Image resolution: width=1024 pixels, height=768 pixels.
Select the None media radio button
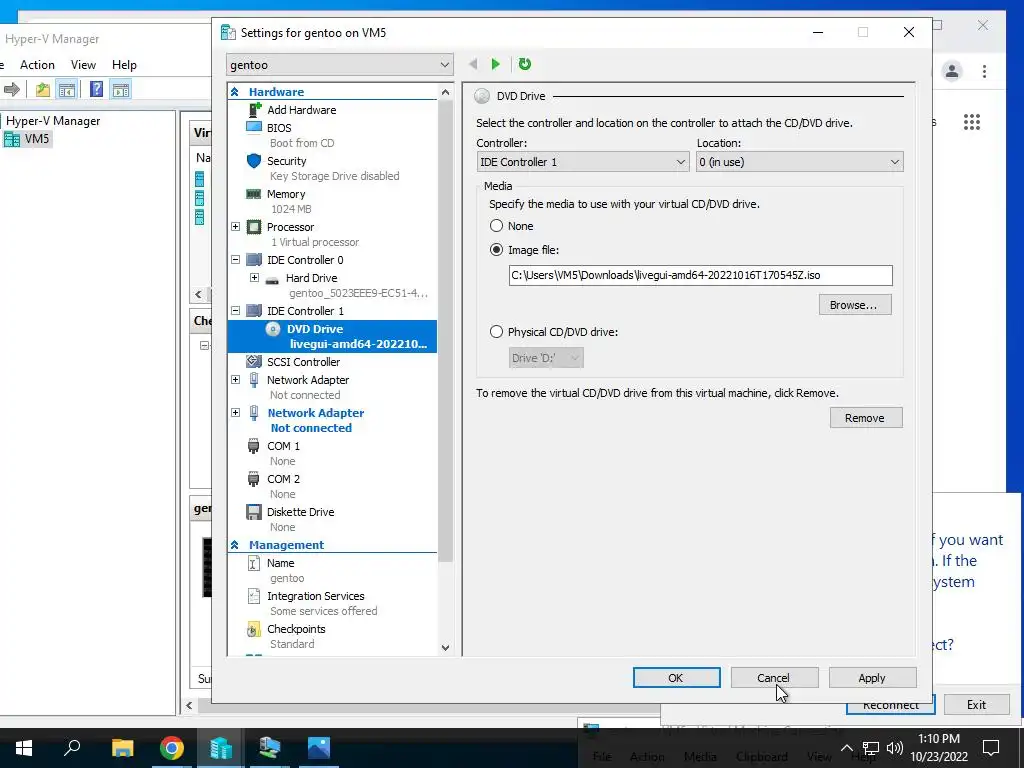(x=497, y=226)
